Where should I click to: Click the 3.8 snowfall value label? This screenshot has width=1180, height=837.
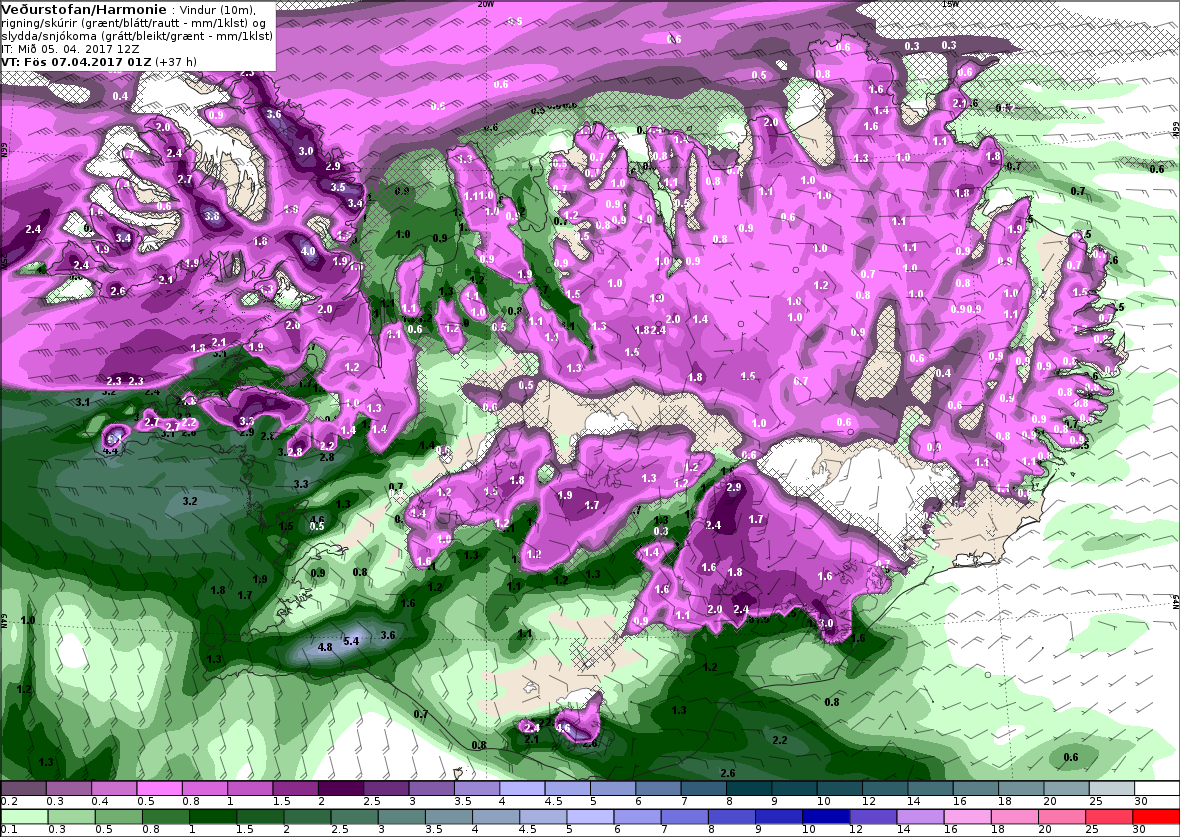212,216
